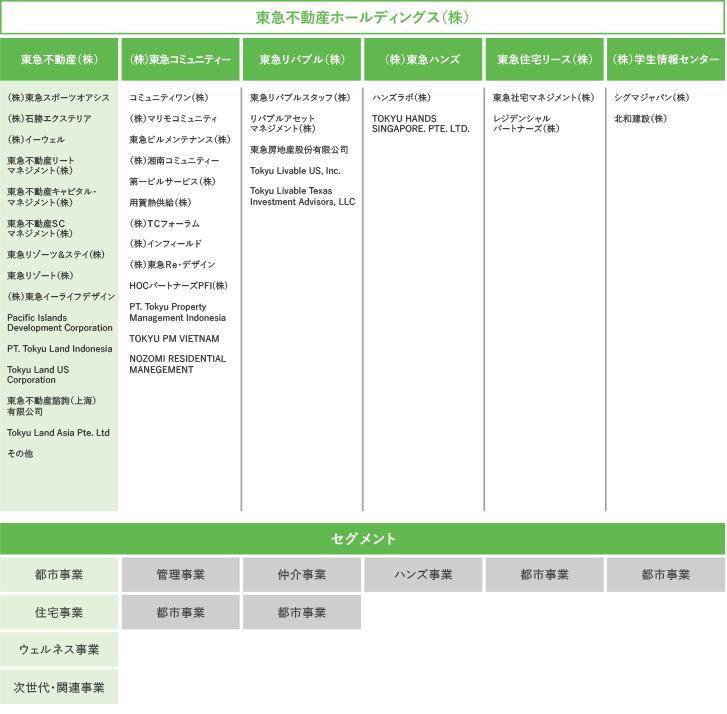
Task: Select Tokyu Livable Texas Investment Advisors, LLC
Action: tap(302, 196)
